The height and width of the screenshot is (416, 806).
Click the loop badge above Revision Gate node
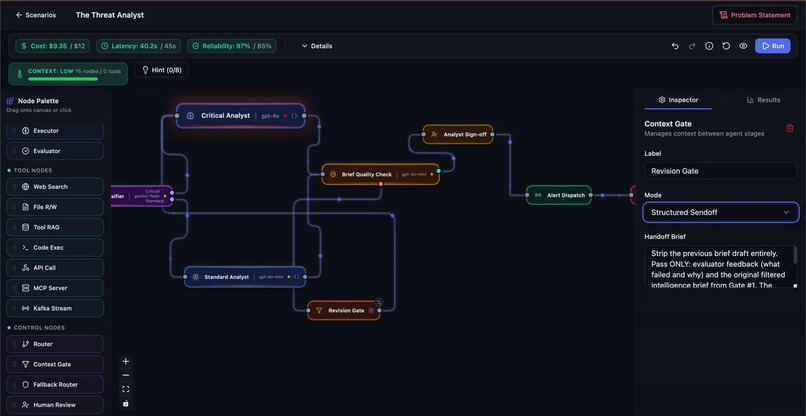(379, 302)
